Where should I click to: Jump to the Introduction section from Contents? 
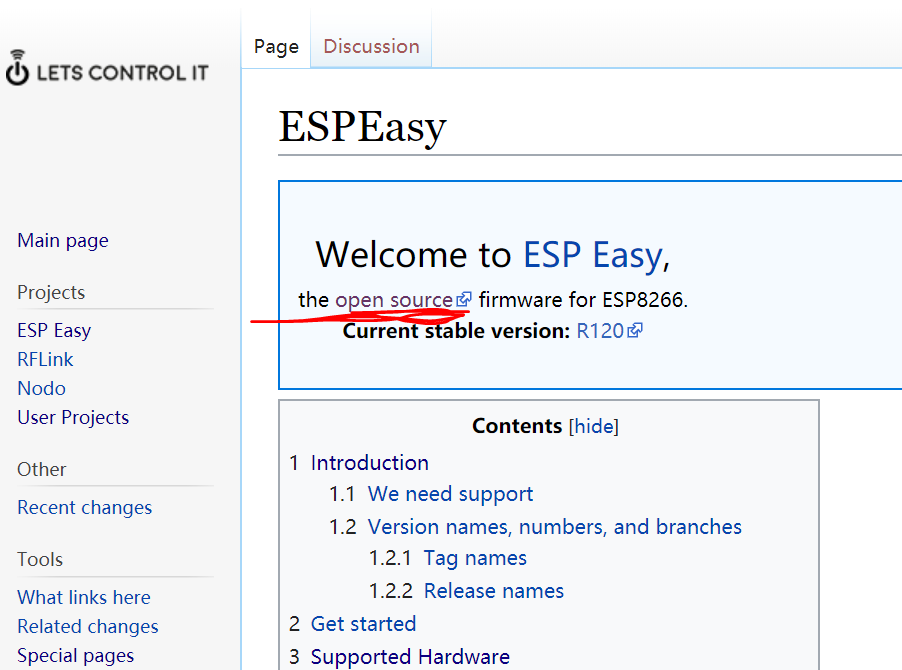pos(370,462)
